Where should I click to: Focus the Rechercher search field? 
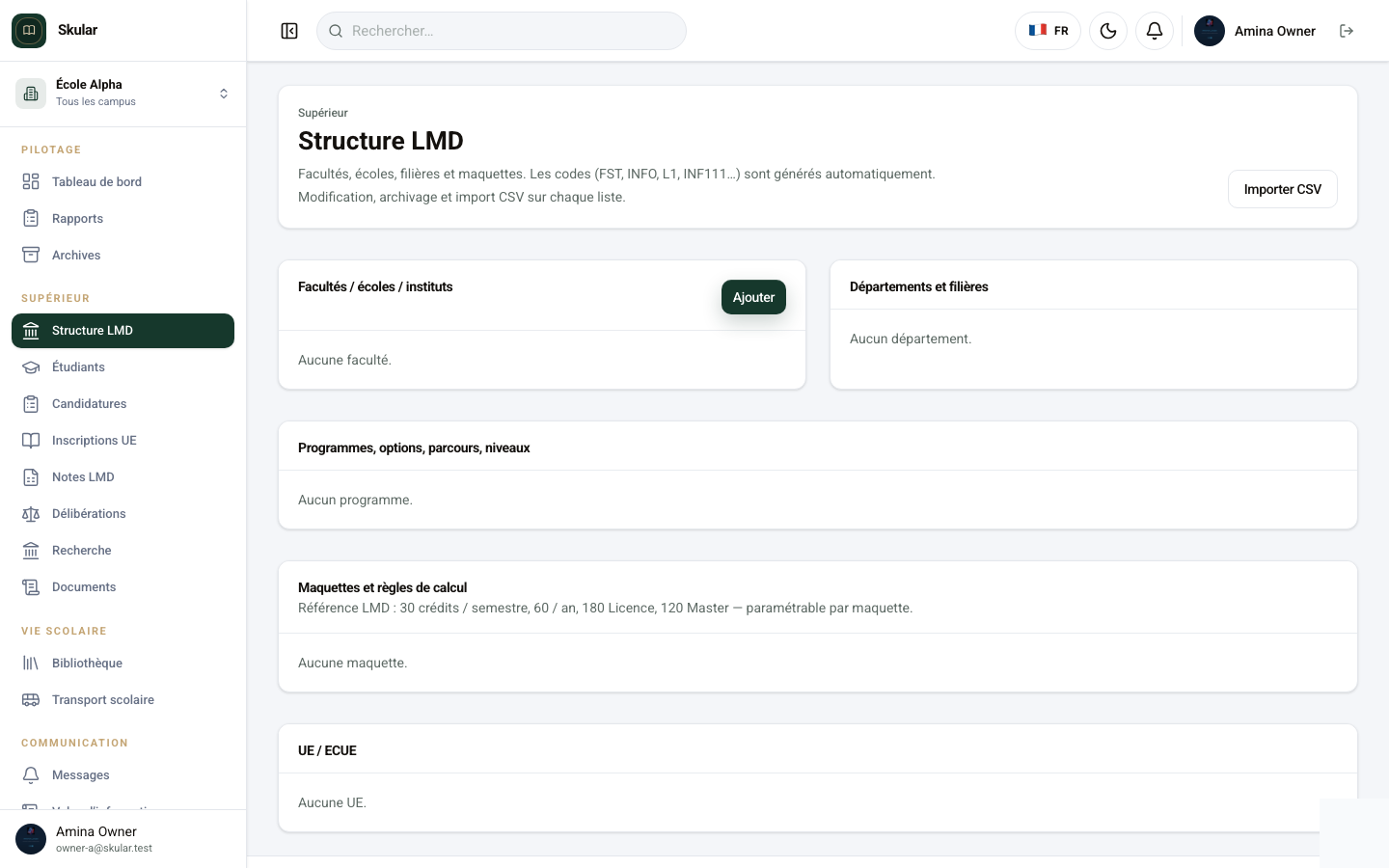pyautogui.click(x=502, y=31)
